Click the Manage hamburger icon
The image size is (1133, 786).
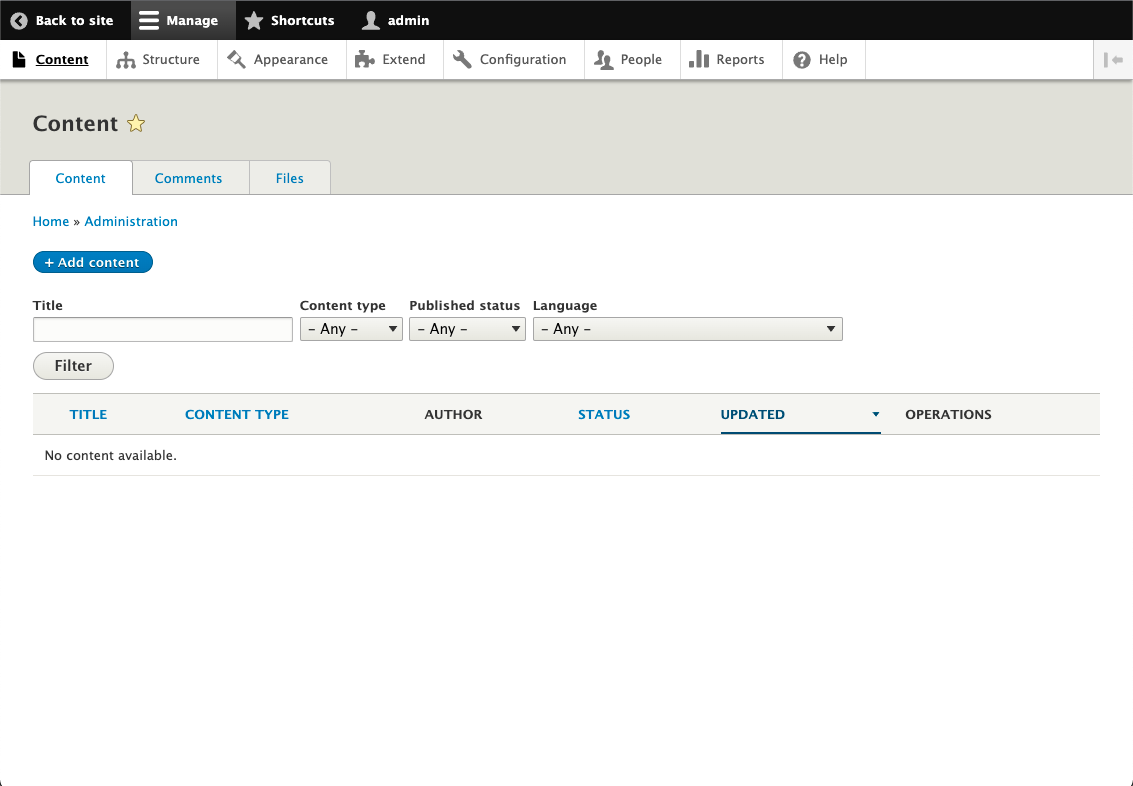(149, 20)
